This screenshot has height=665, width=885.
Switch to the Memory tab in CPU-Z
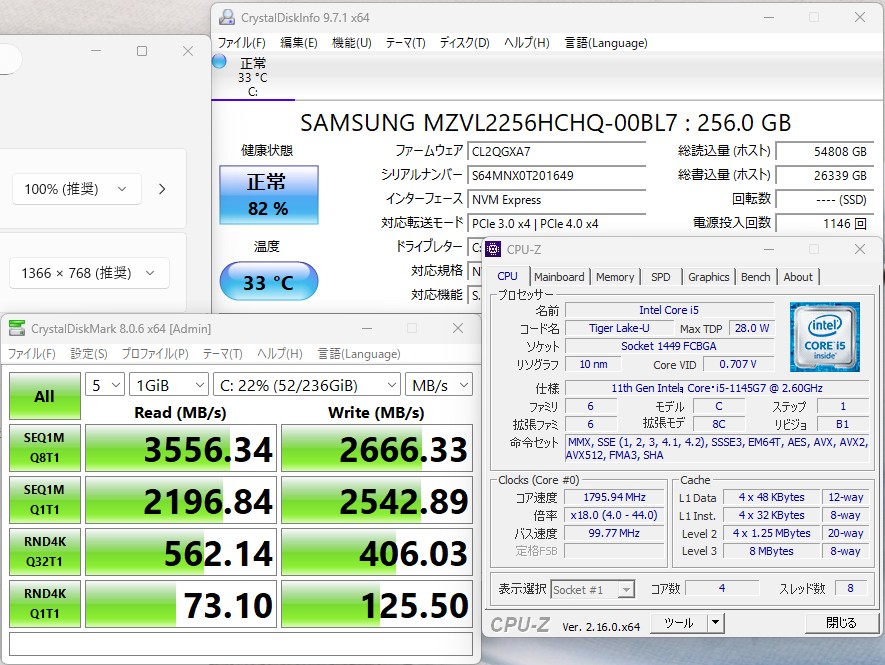(615, 277)
